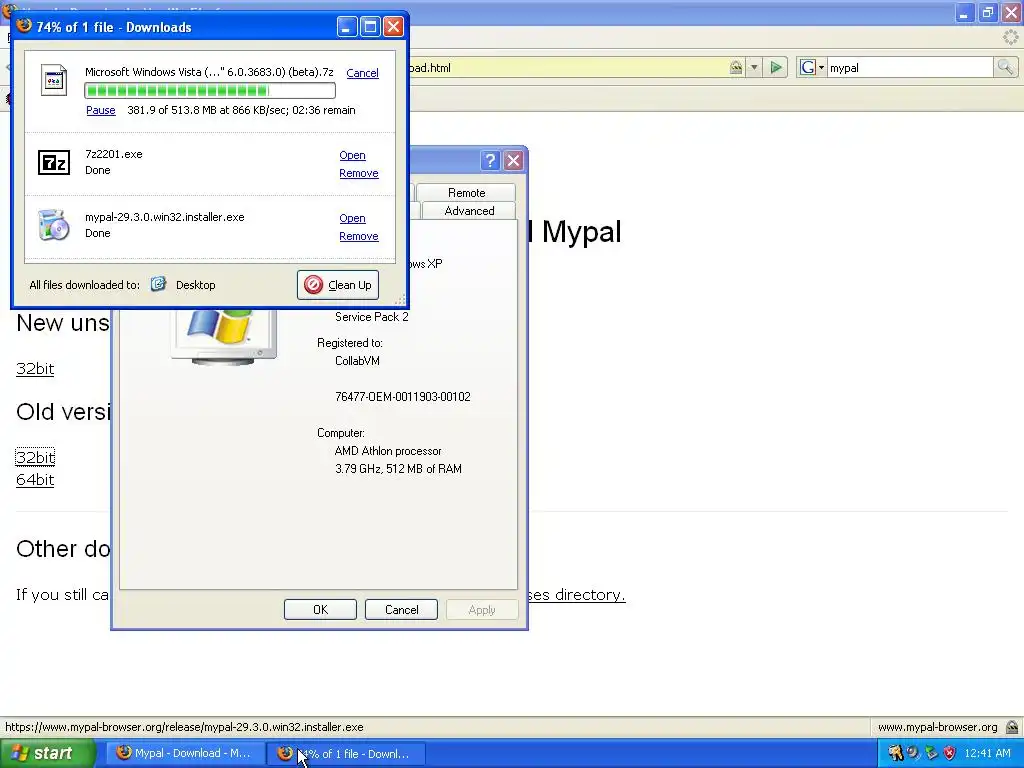
Task: Pause the Windows Vista download
Action: 101,110
